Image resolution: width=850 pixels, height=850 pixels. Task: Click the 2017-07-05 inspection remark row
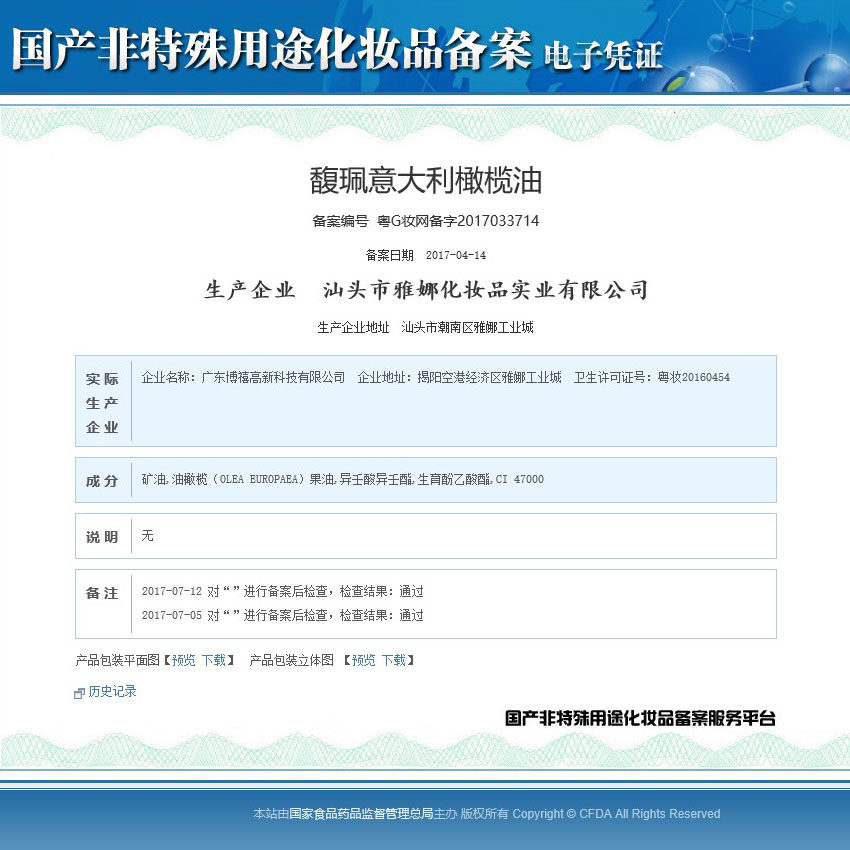[x=282, y=615]
